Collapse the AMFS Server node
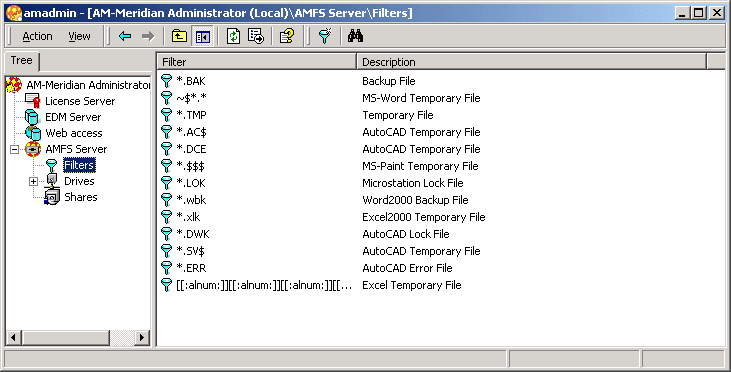 click(14, 149)
